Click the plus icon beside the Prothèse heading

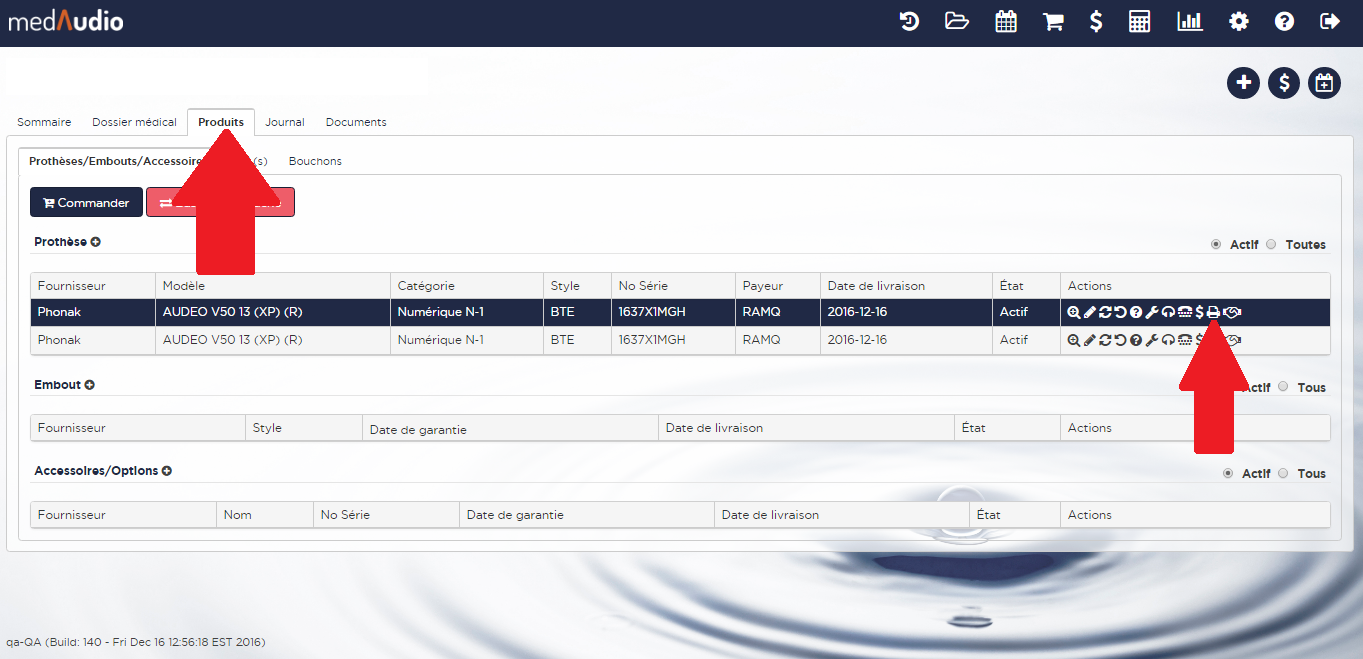point(96,242)
